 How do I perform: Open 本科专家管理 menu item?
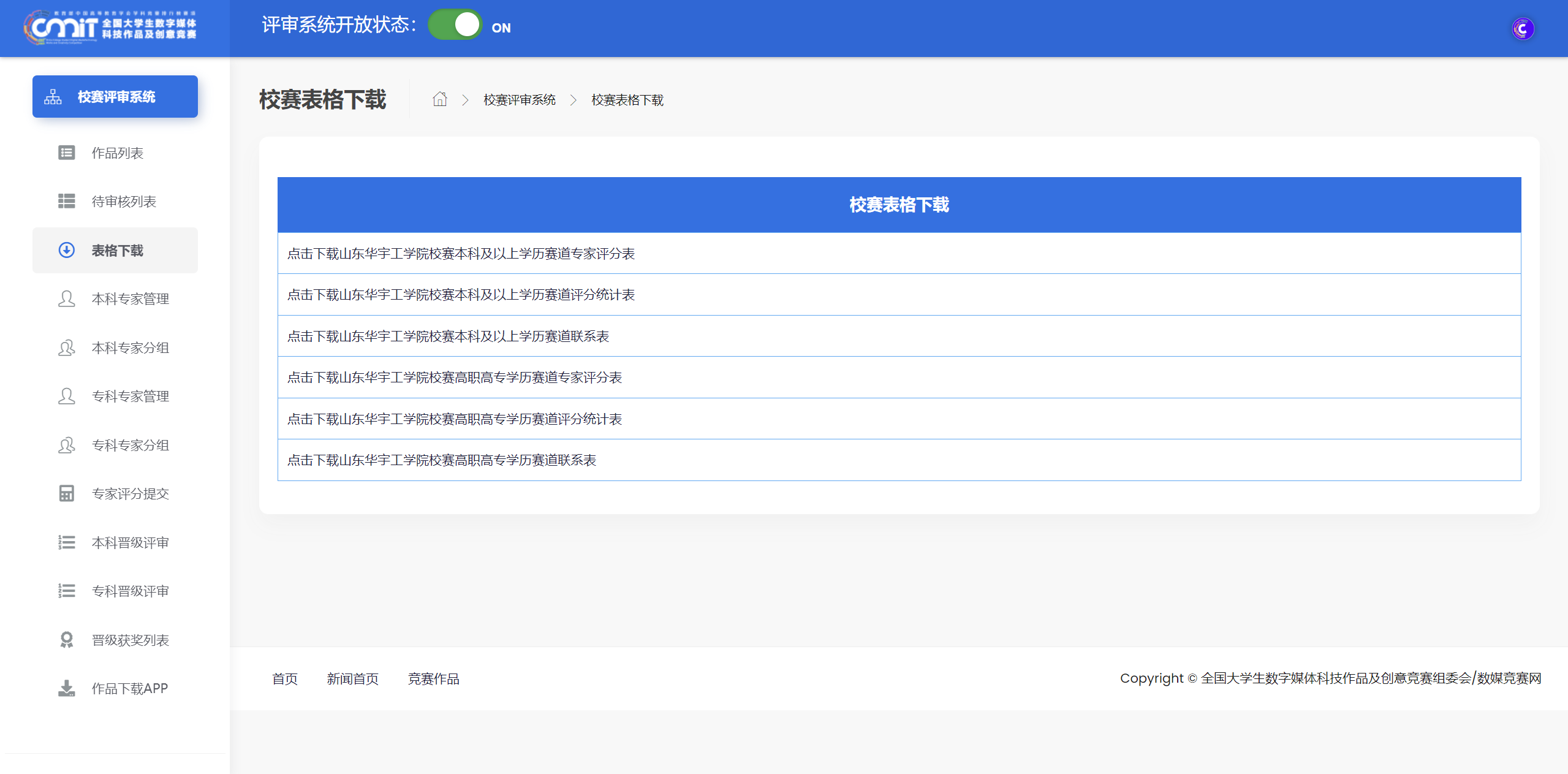click(x=115, y=298)
